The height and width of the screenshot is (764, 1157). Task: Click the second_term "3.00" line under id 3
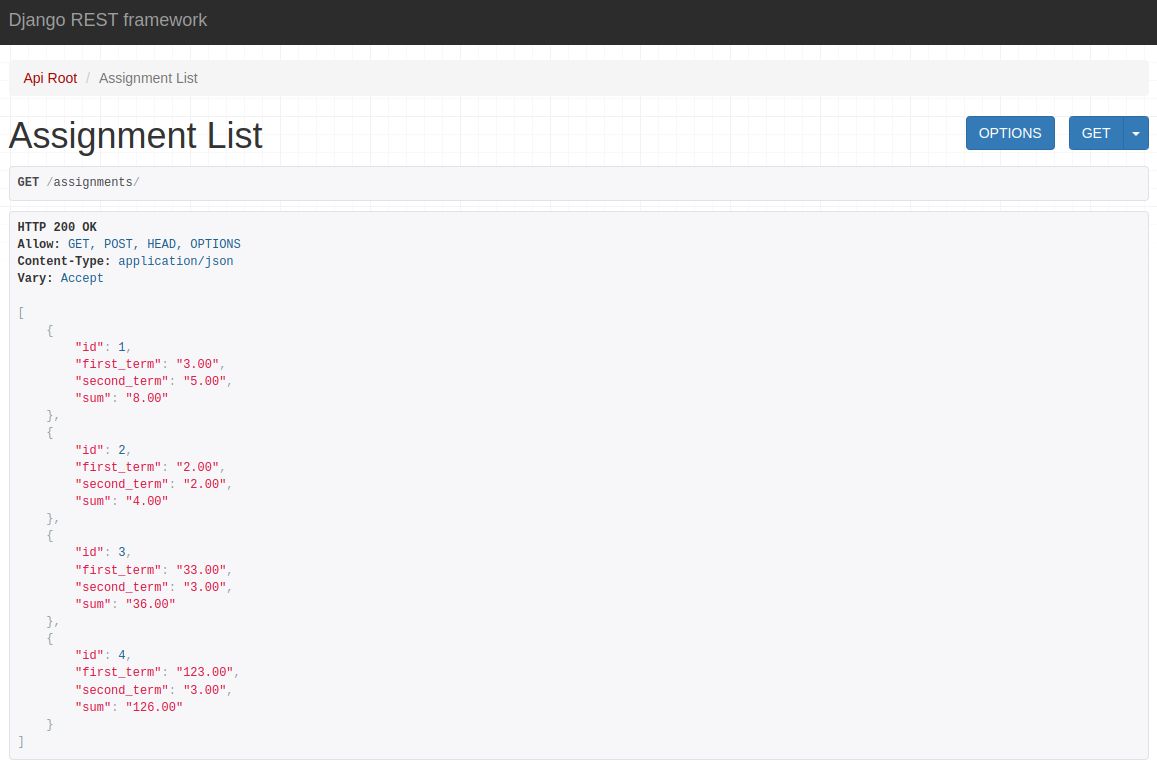click(153, 587)
